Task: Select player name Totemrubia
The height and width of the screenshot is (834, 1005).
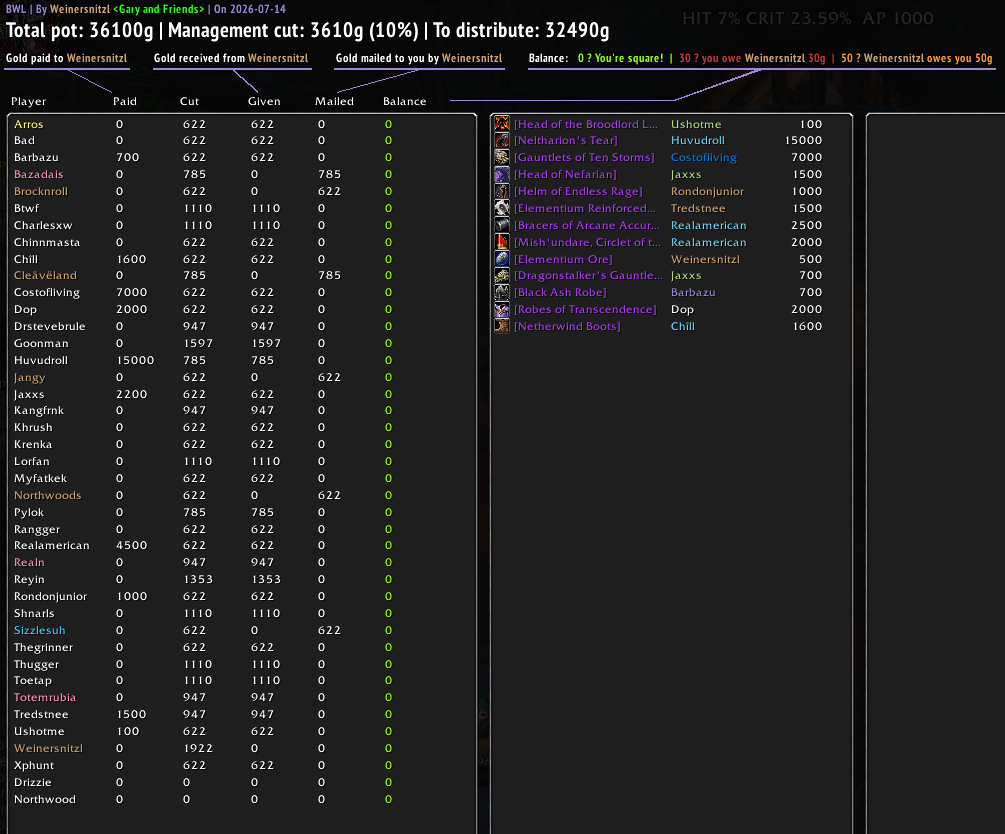Action: coord(45,697)
